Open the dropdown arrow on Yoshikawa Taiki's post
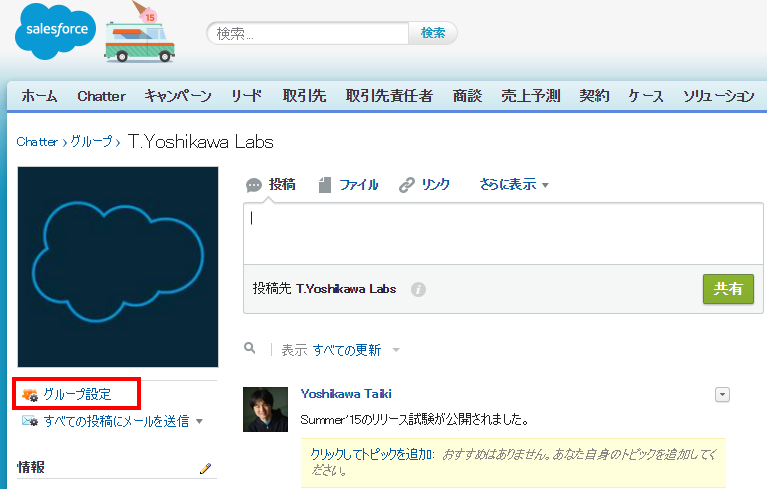 [722, 395]
